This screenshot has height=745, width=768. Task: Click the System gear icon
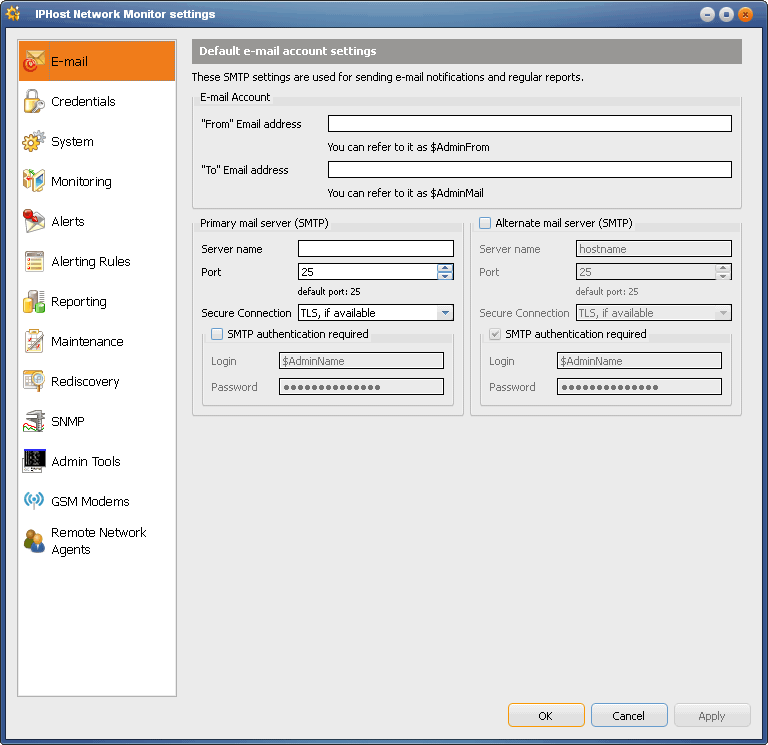tap(34, 141)
